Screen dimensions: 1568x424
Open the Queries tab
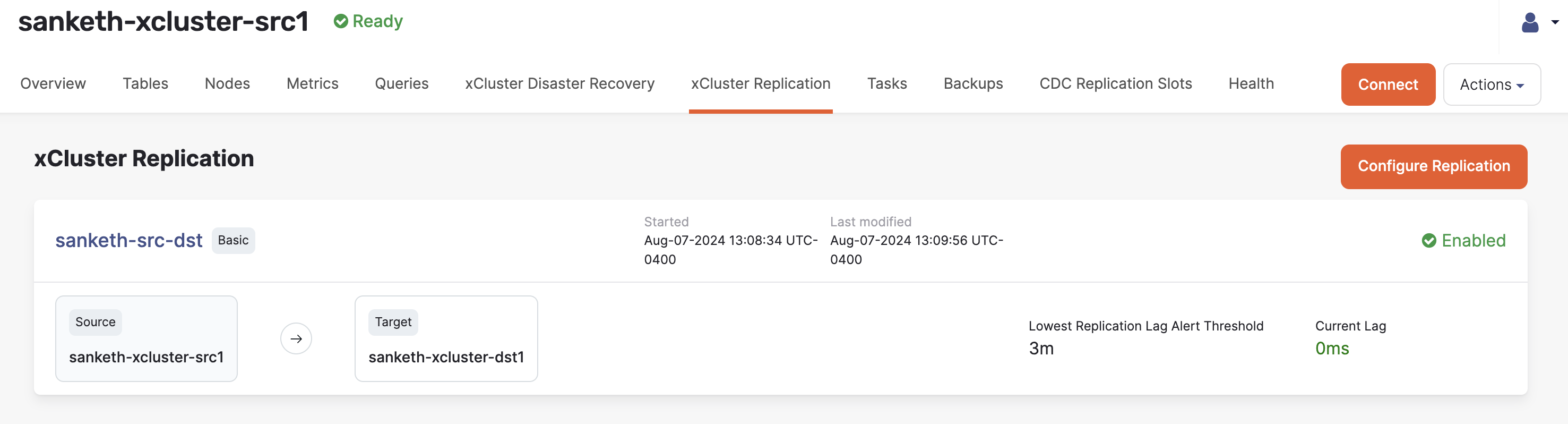point(402,83)
